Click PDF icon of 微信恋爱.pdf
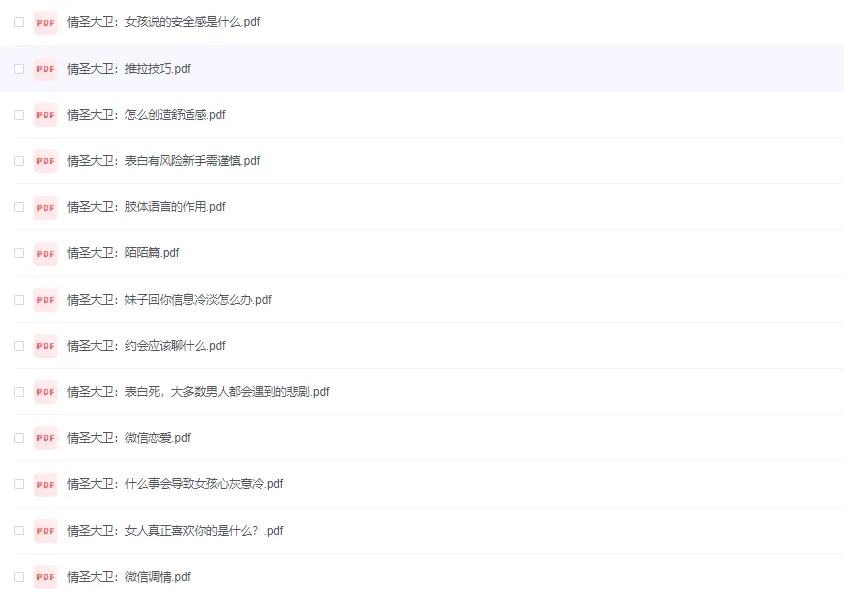Screen dimensions: 844x589 pos(46,438)
